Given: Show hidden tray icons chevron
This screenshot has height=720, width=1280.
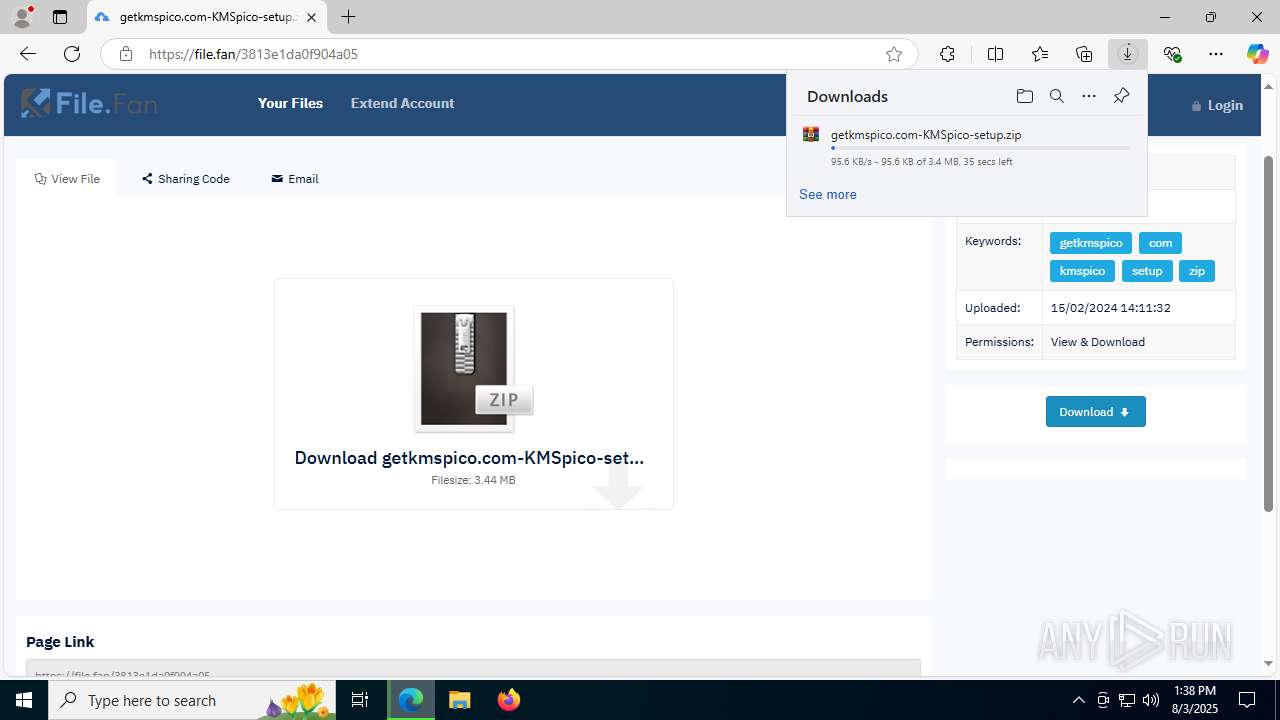Looking at the screenshot, I should point(1078,700).
